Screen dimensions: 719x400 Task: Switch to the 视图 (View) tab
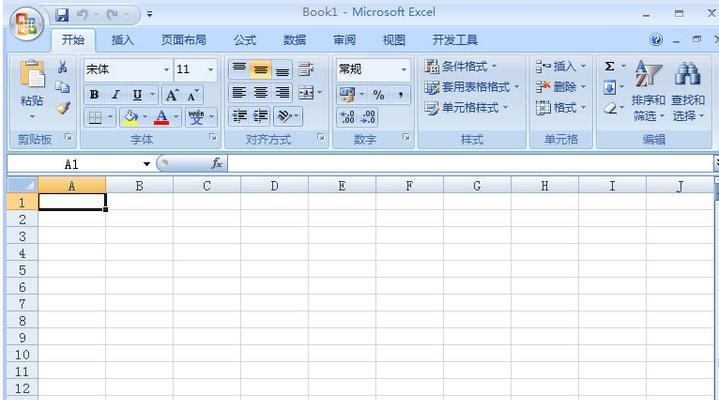394,40
